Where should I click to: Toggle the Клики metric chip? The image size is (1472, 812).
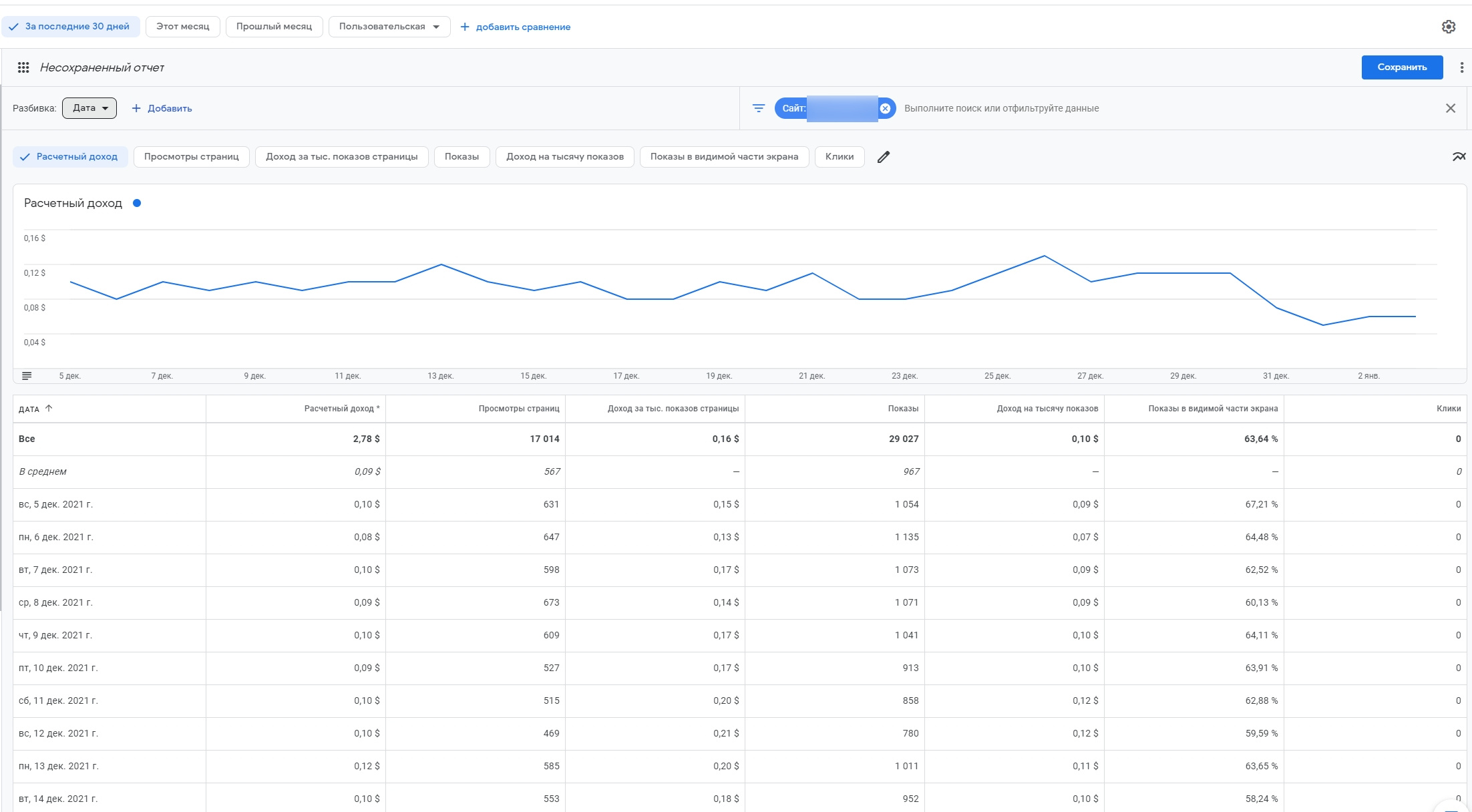pyautogui.click(x=839, y=157)
